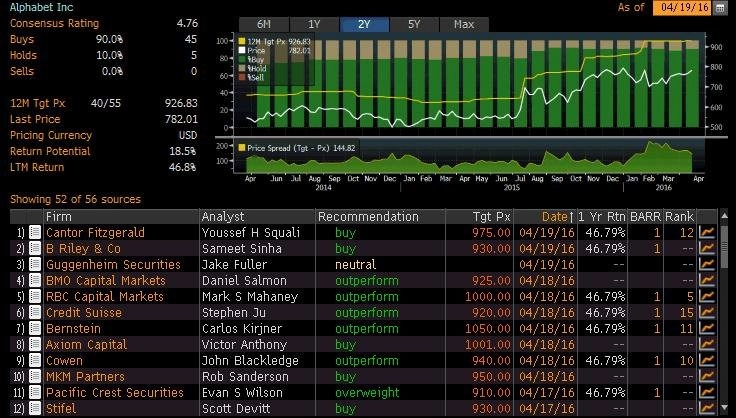Show chart icon for RBC Capital Markets row

[706, 296]
